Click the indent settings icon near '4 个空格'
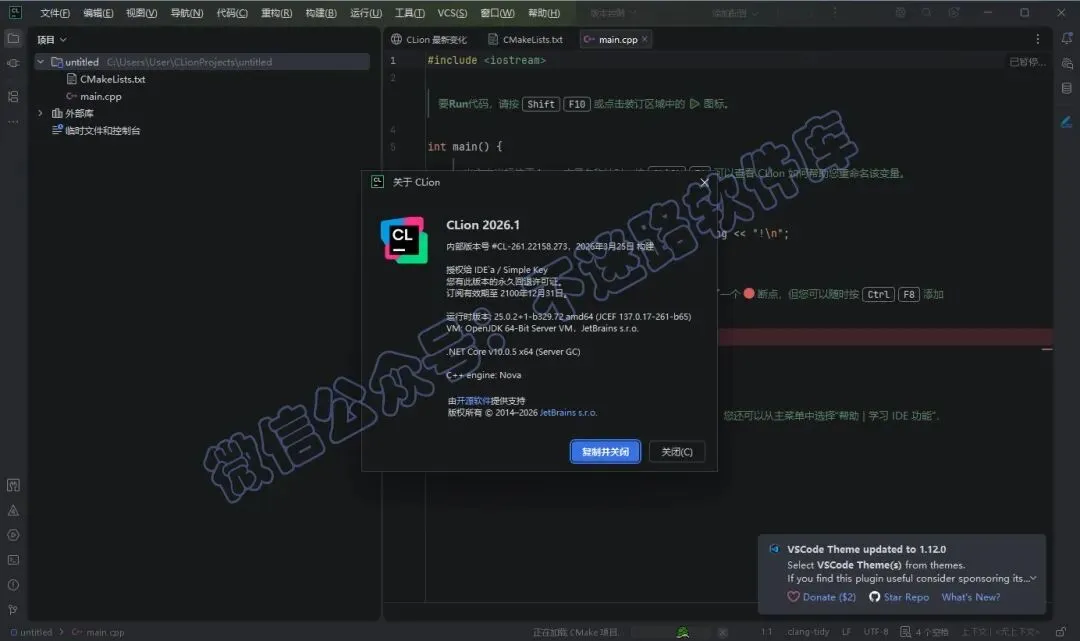Viewport: 1080px width, 641px height. tap(905, 632)
